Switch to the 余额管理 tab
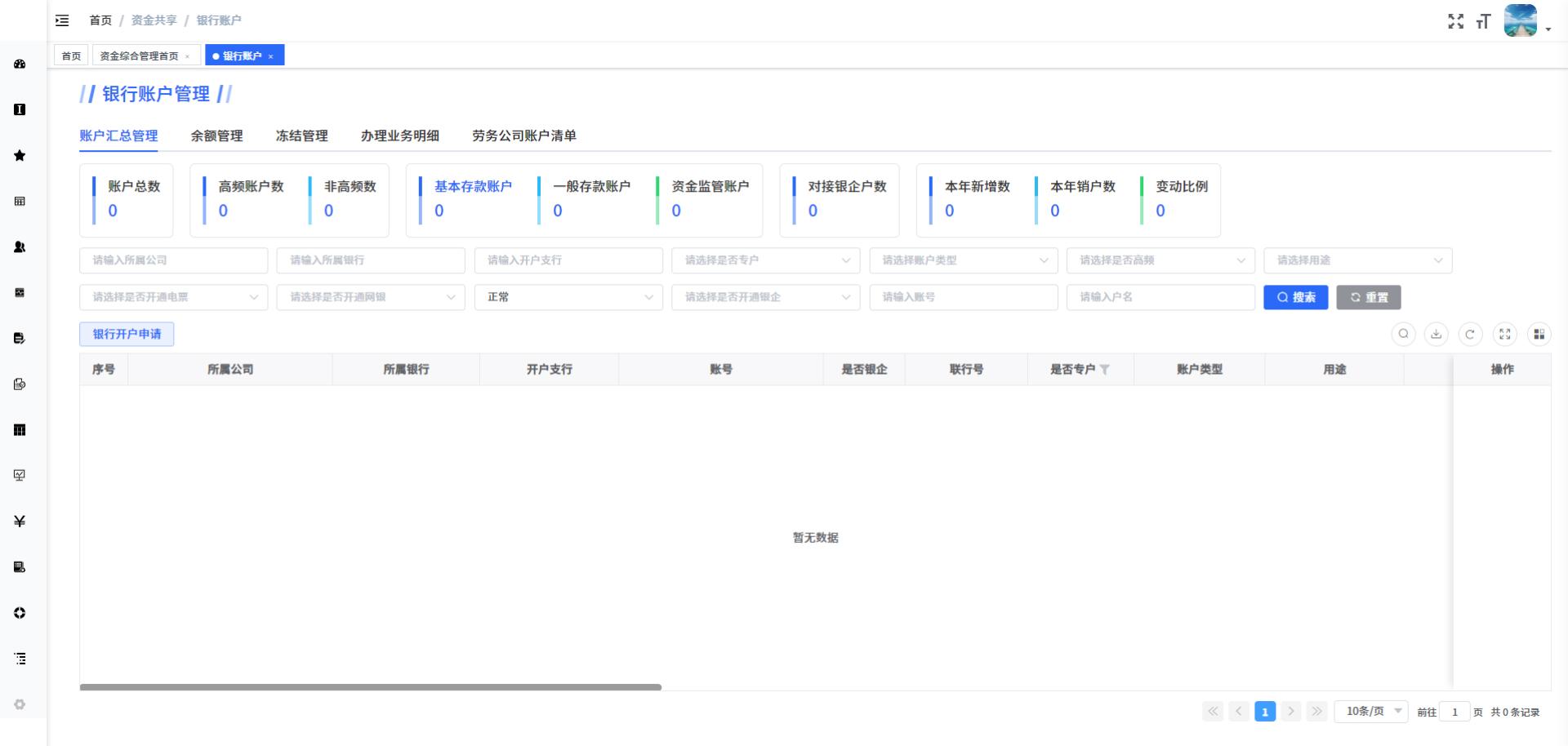The height and width of the screenshot is (746, 1568). [x=216, y=136]
